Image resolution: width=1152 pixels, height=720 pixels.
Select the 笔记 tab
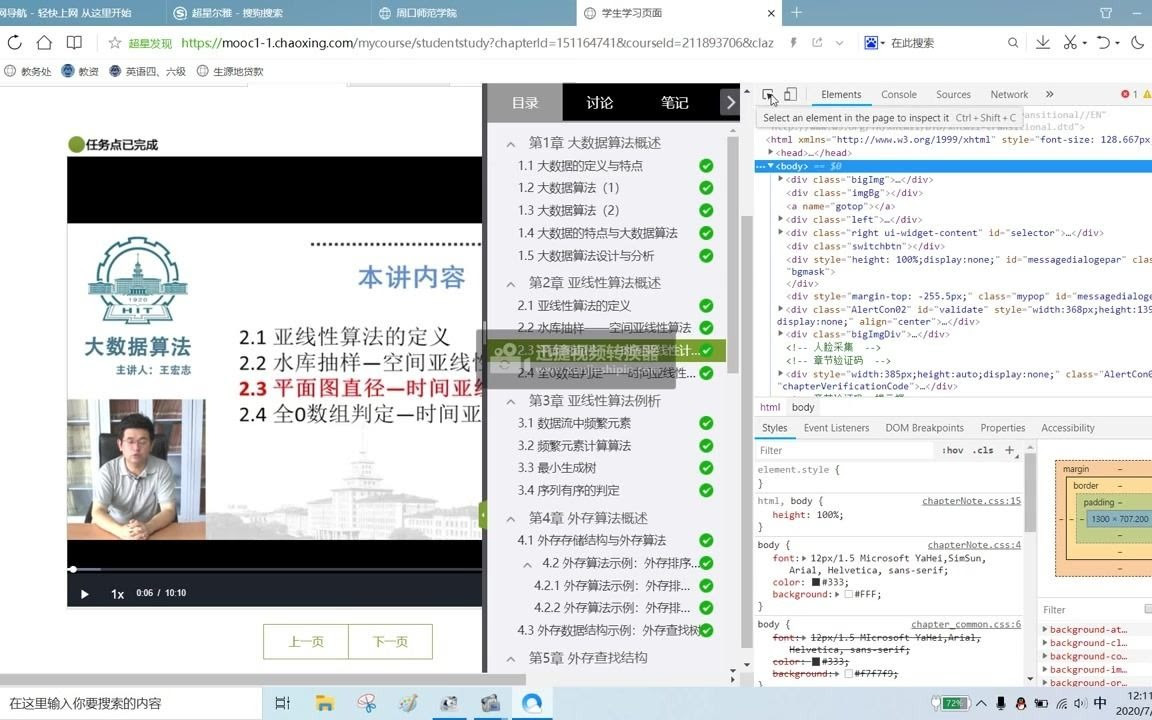(x=674, y=103)
